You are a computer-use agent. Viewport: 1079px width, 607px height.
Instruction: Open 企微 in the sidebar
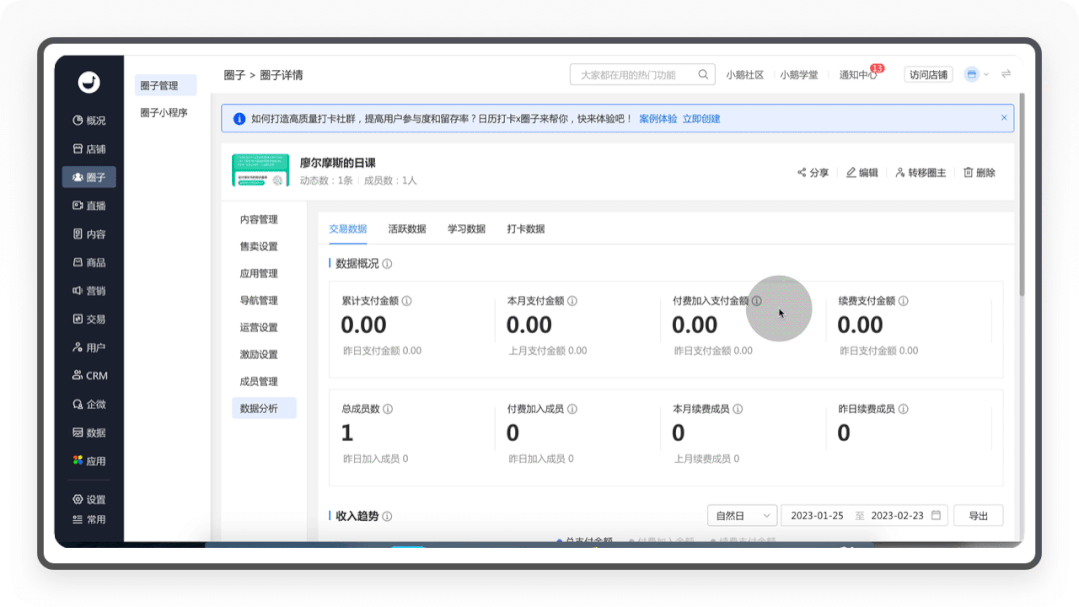pos(89,404)
